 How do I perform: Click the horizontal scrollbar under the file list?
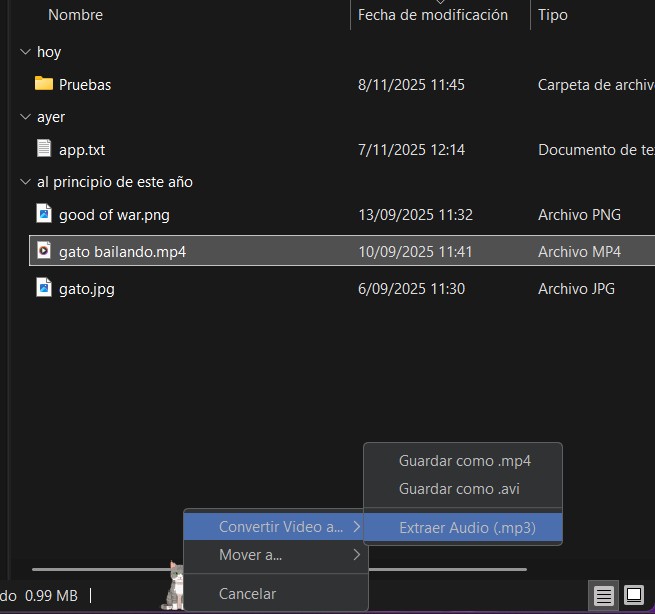tap(100, 569)
